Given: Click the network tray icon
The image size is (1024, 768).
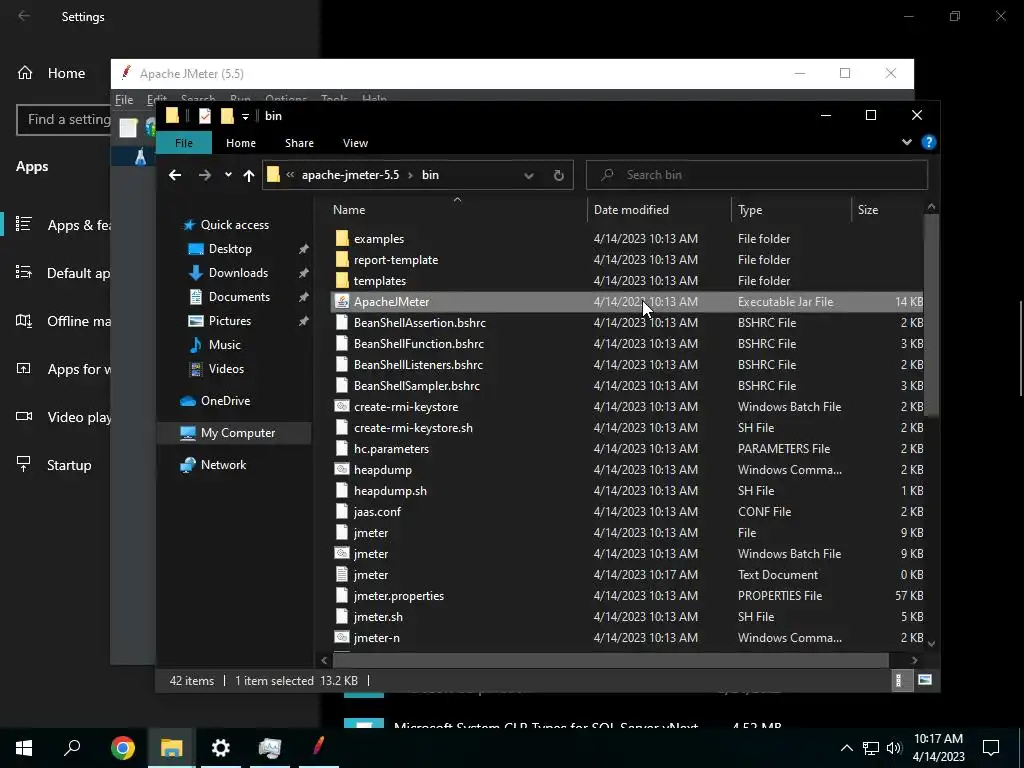Looking at the screenshot, I should click(x=871, y=748).
